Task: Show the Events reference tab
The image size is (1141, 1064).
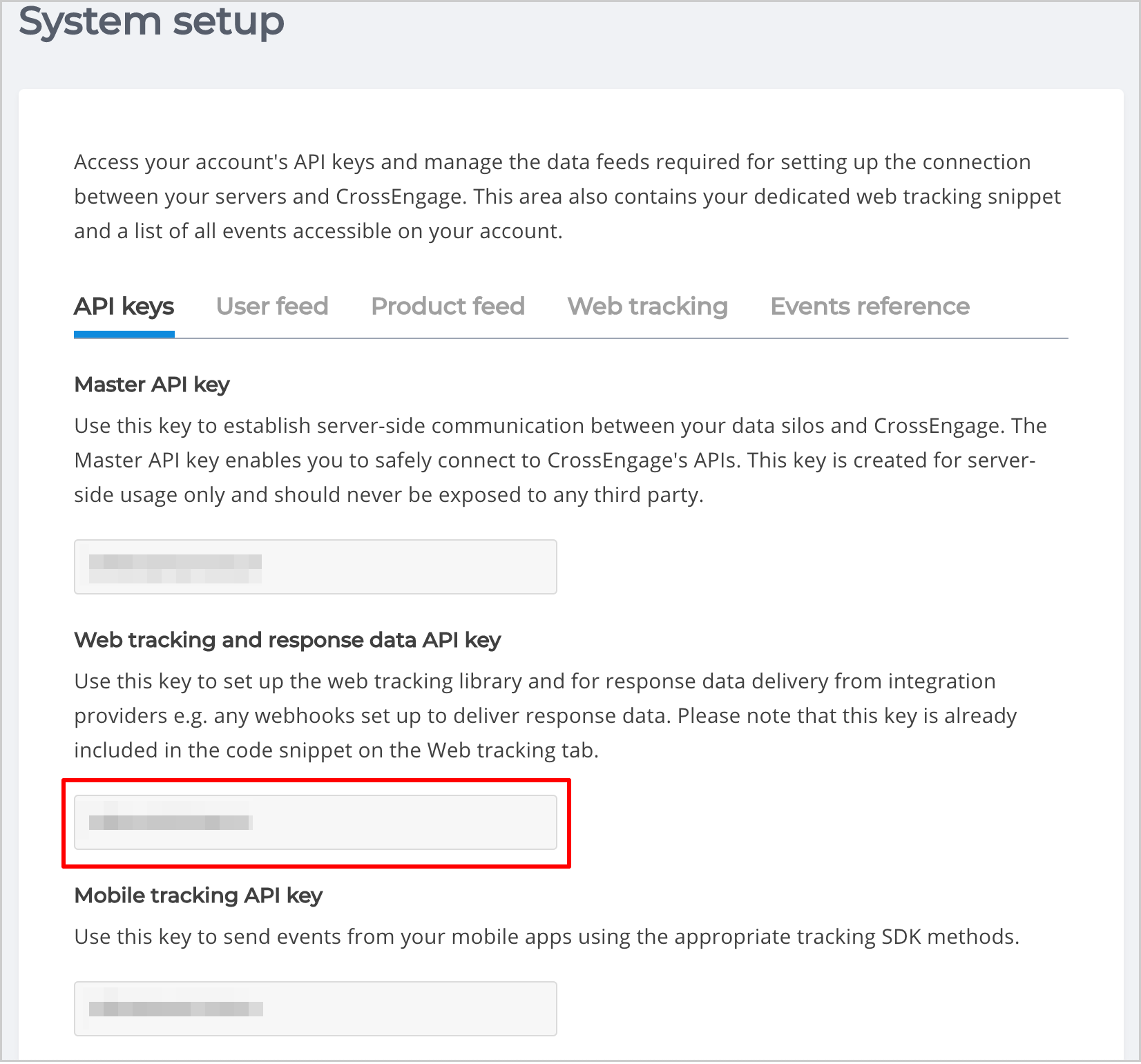Action: [x=870, y=307]
